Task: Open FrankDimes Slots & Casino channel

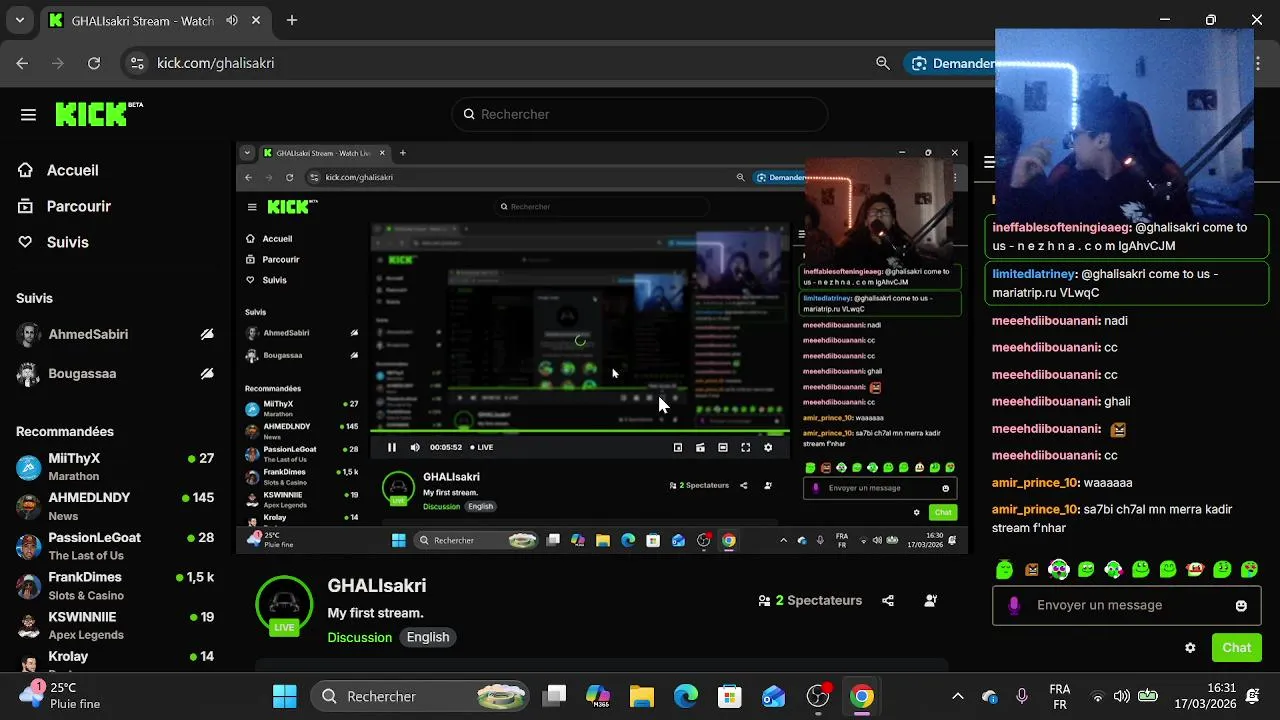Action: pyautogui.click(x=115, y=585)
